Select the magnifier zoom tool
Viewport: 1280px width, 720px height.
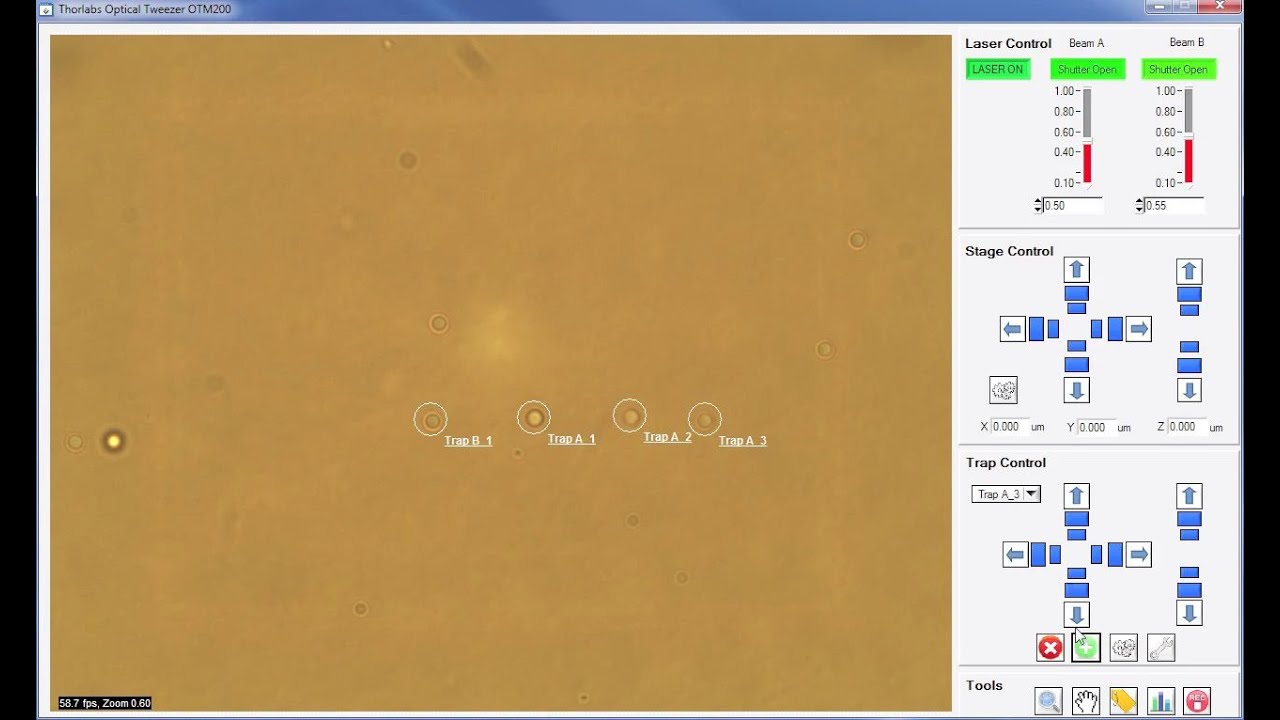[x=1049, y=701]
